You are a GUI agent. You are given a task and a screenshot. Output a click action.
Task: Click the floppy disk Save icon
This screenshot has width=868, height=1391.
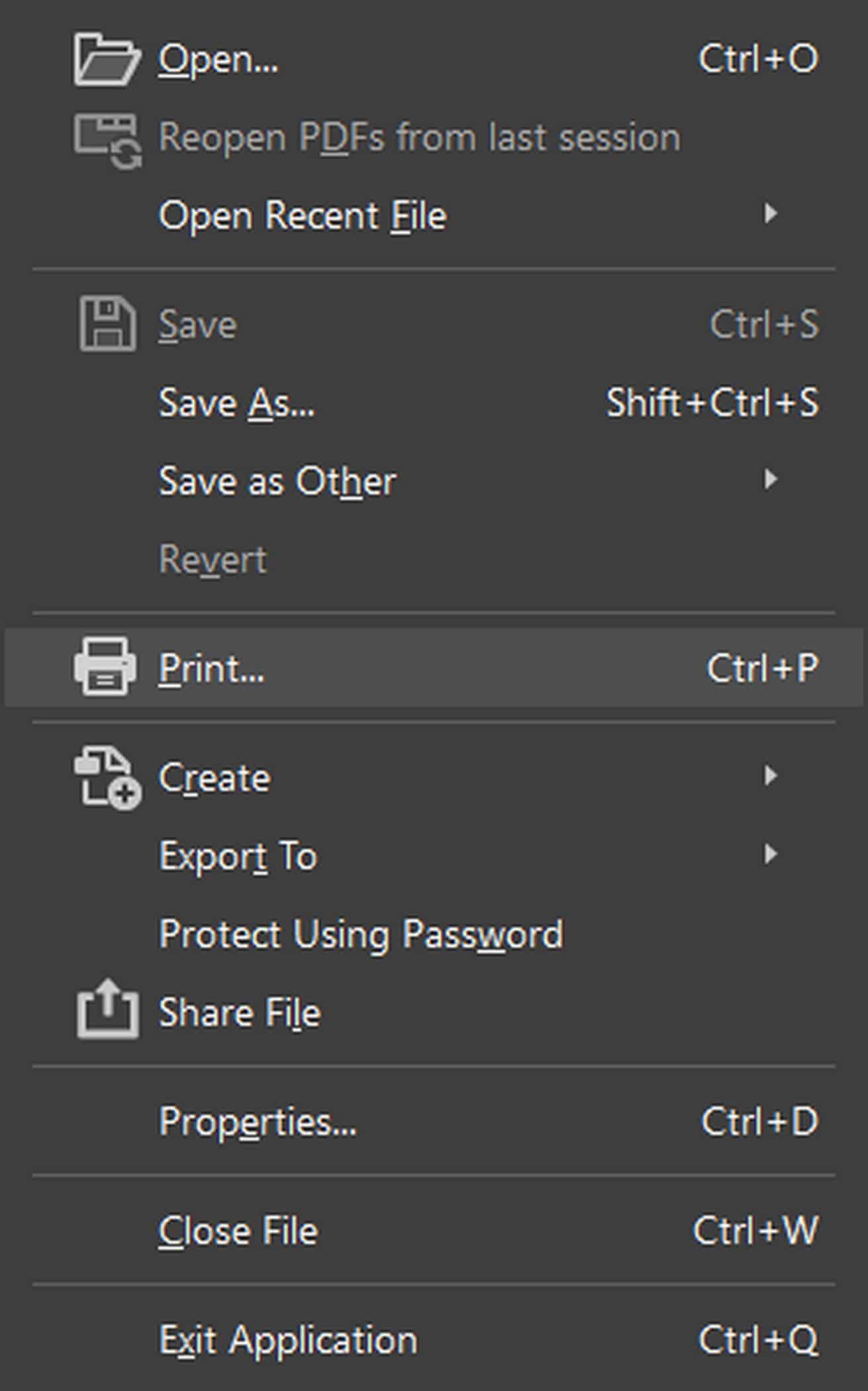(x=107, y=324)
